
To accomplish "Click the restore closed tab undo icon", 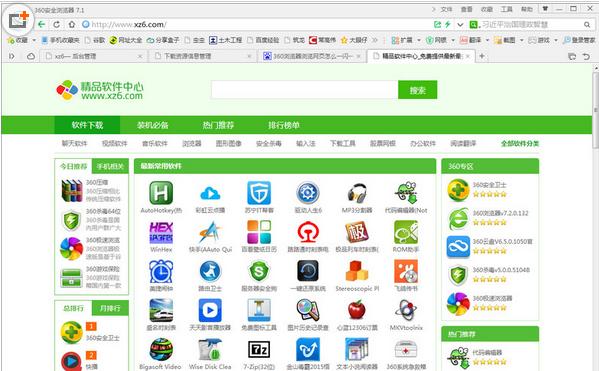I will [x=586, y=57].
